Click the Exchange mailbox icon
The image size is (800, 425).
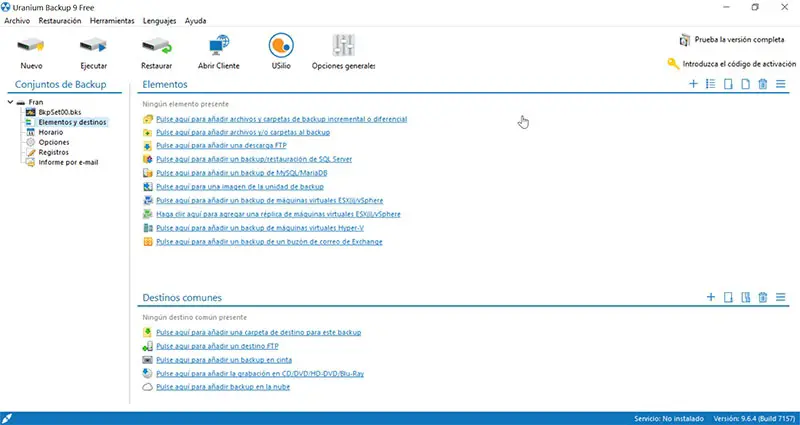(x=148, y=242)
